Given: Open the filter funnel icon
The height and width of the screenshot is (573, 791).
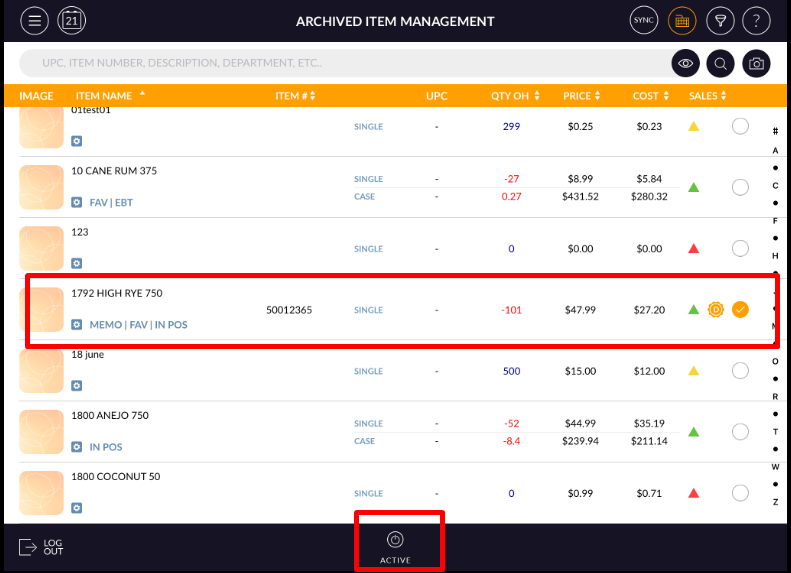Looking at the screenshot, I should (719, 20).
